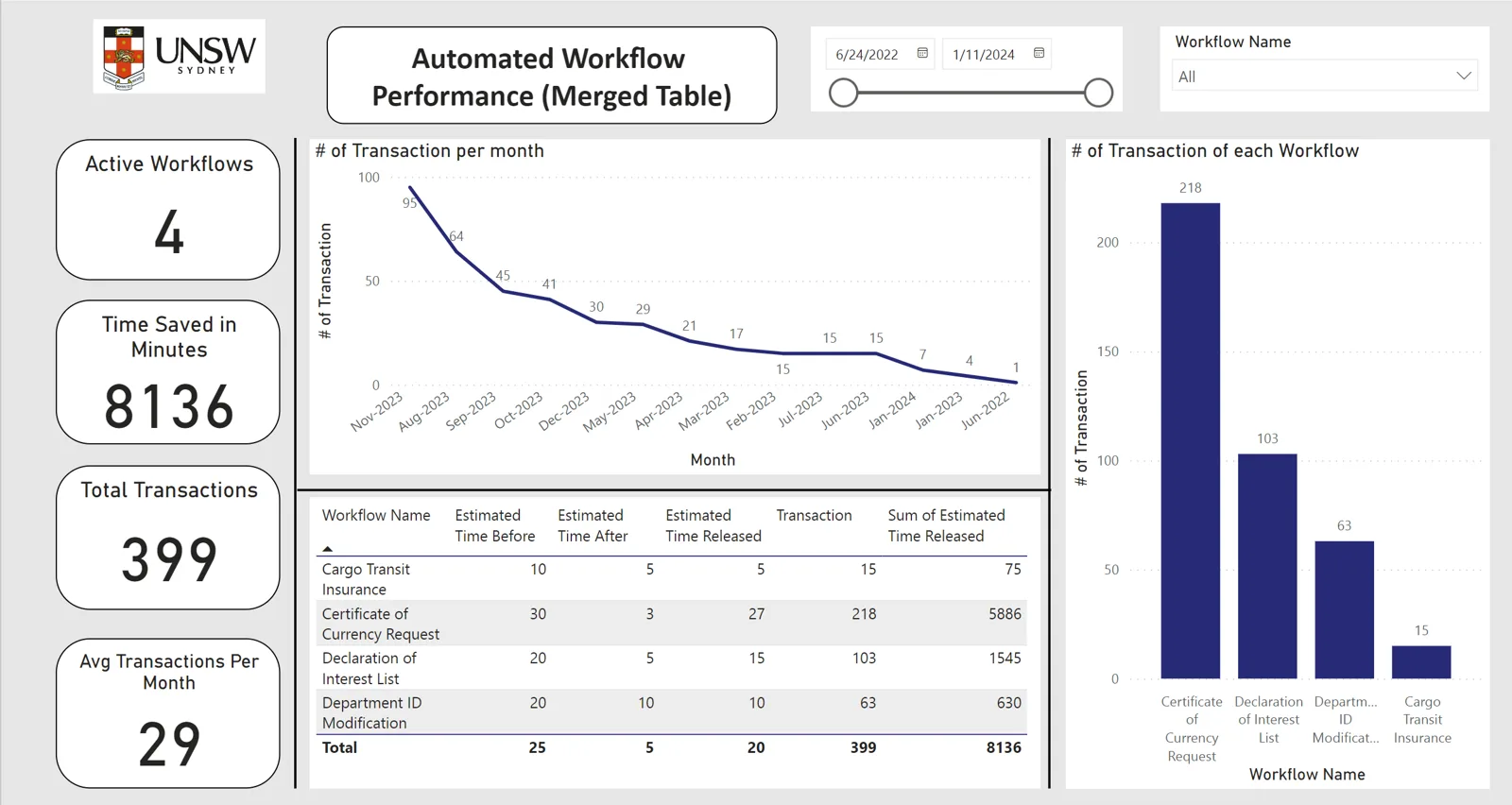Click the 218 data label above first bar
Image resolution: width=1512 pixels, height=805 pixels.
(1191, 188)
